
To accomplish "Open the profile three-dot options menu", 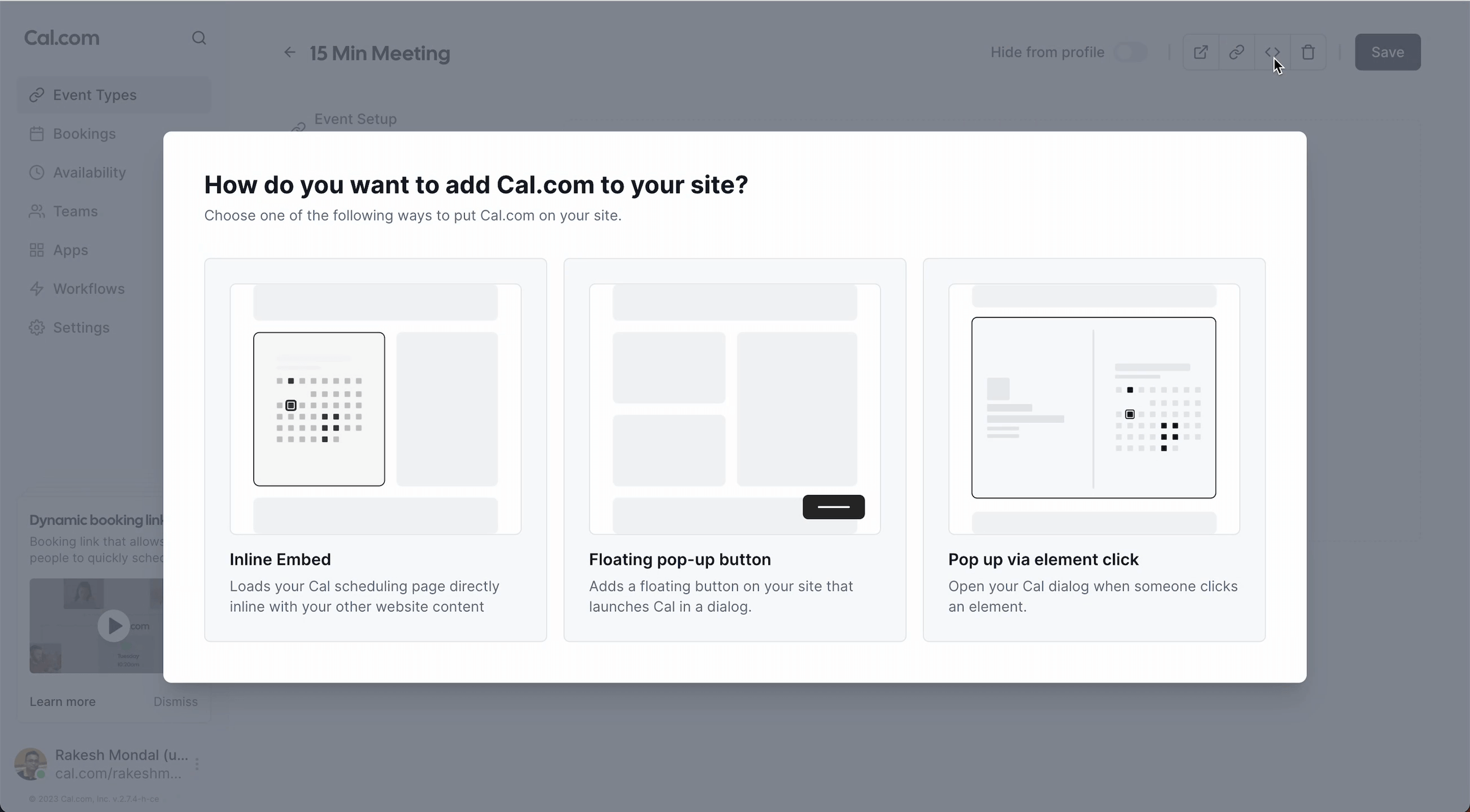I will click(196, 764).
